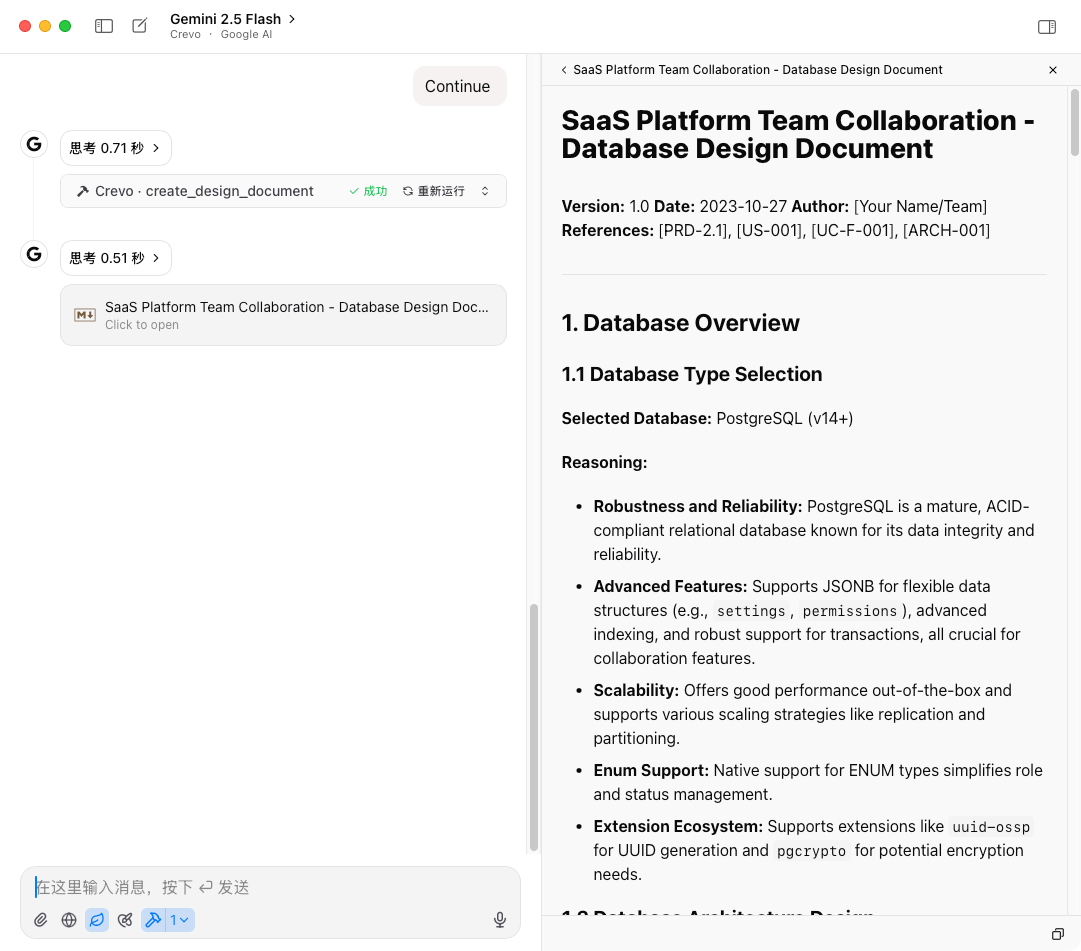Expand create_design_document tool call details
Image resolution: width=1081 pixels, height=951 pixels.
click(x=485, y=191)
